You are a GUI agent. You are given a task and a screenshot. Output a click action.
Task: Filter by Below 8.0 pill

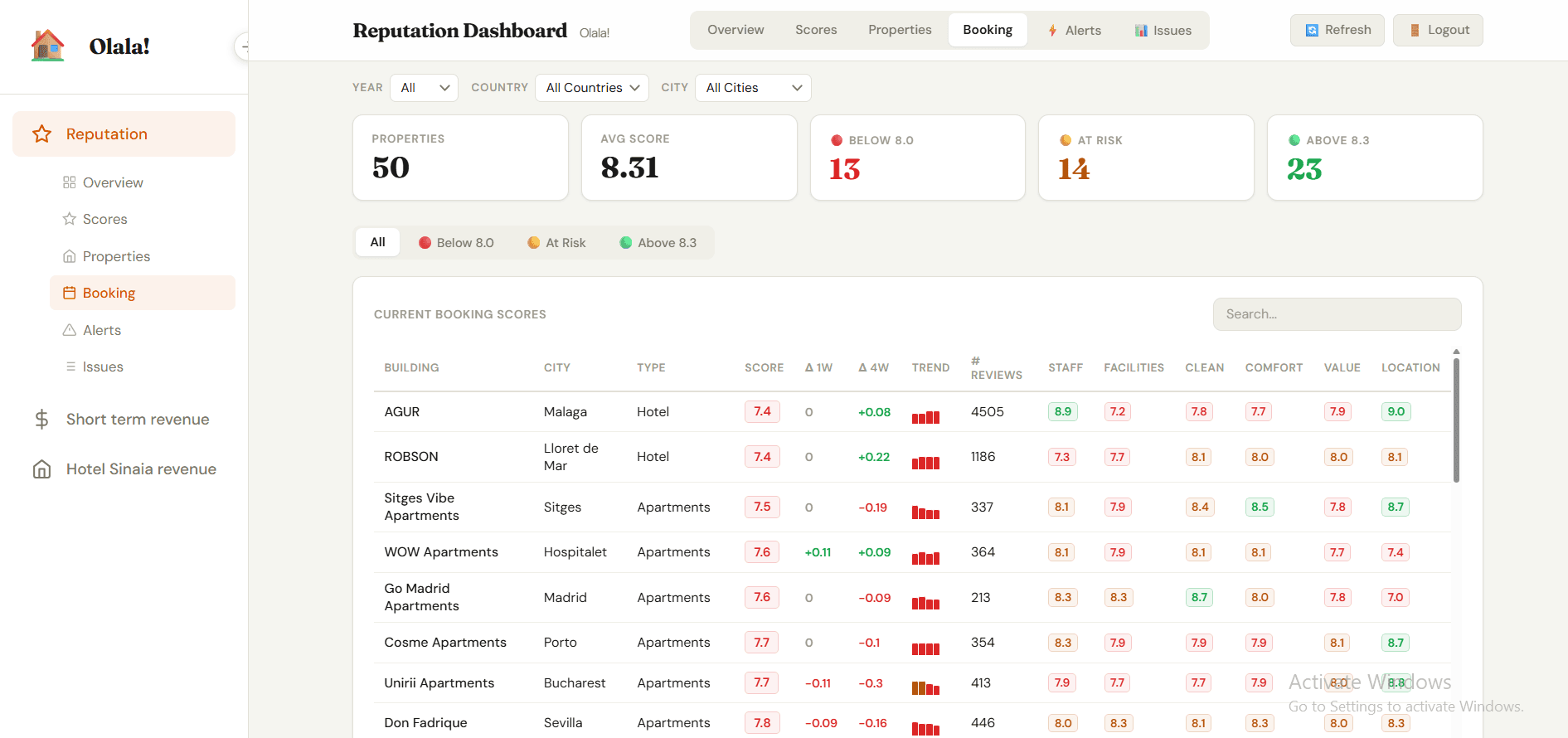point(456,243)
